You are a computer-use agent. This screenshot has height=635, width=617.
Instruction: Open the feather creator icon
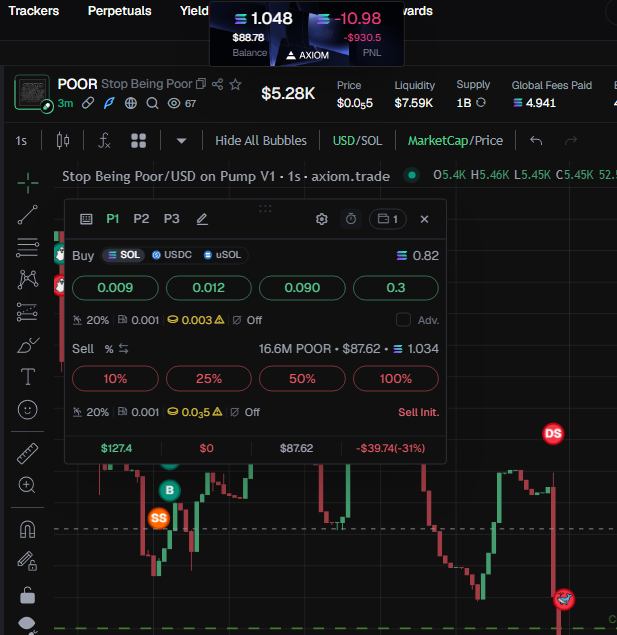109,103
